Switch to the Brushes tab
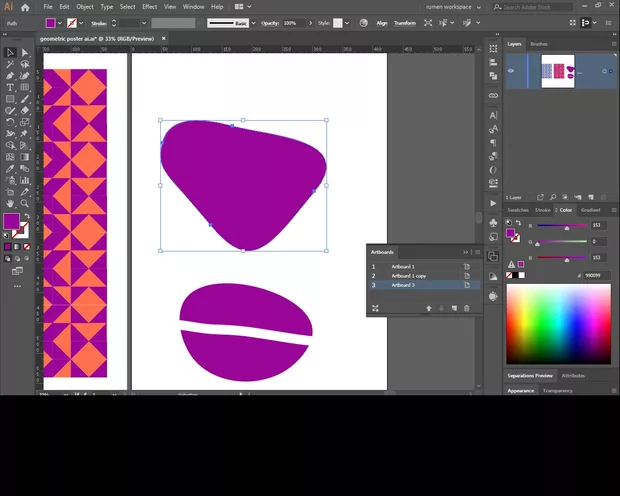Viewport: 620px width, 496px height. coord(539,44)
